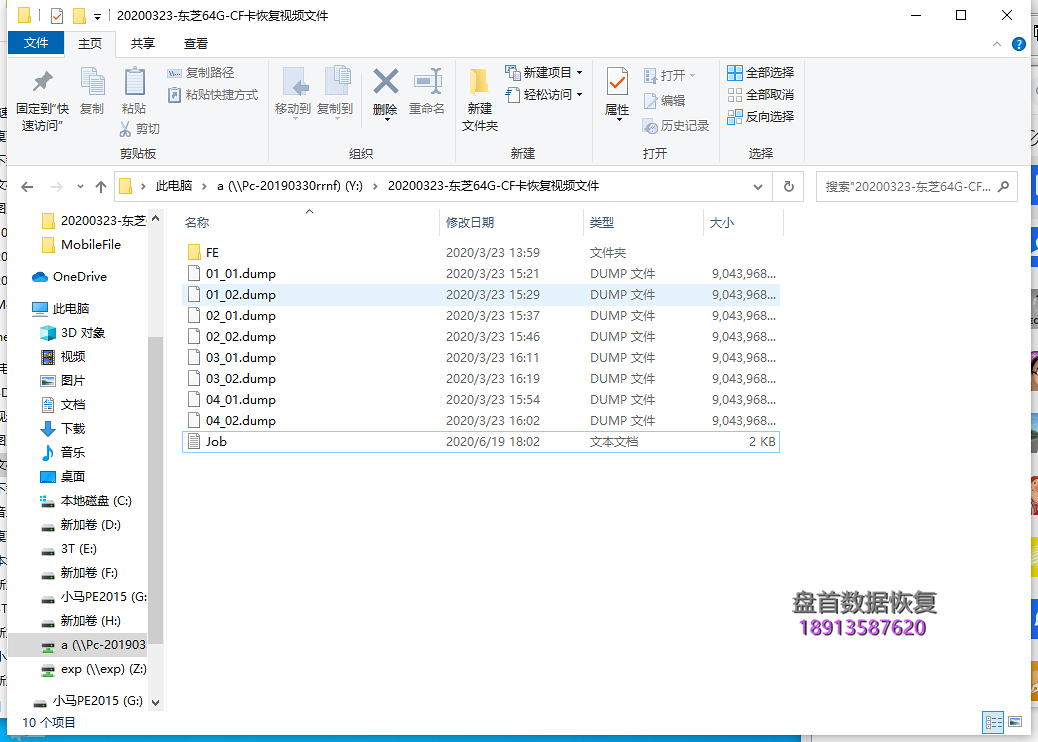Open exp (\\exp) (Z:) network drive
Screen dimensions: 1038x742
point(93,669)
